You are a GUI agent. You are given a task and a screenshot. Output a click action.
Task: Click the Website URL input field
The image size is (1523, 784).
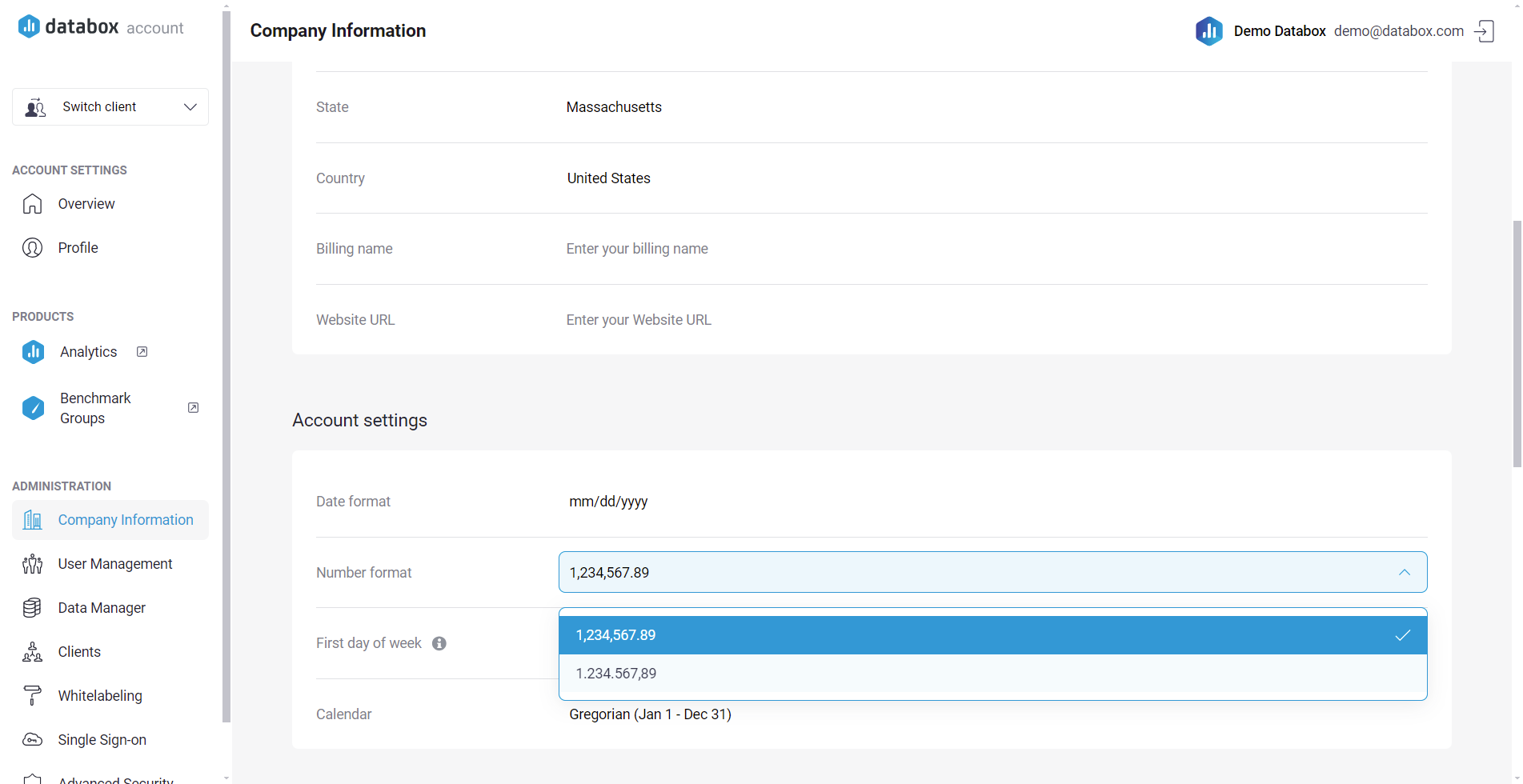992,320
